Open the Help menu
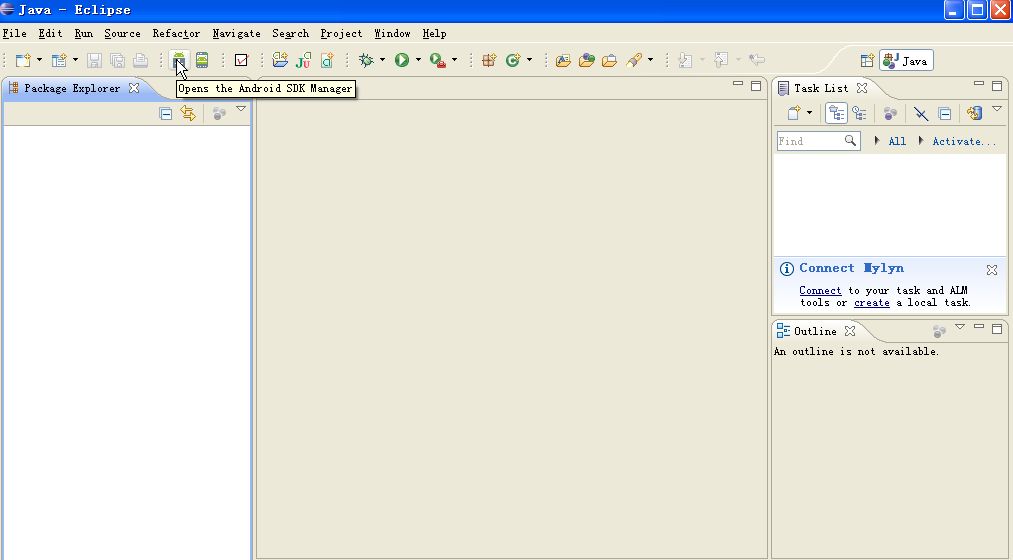 (434, 34)
